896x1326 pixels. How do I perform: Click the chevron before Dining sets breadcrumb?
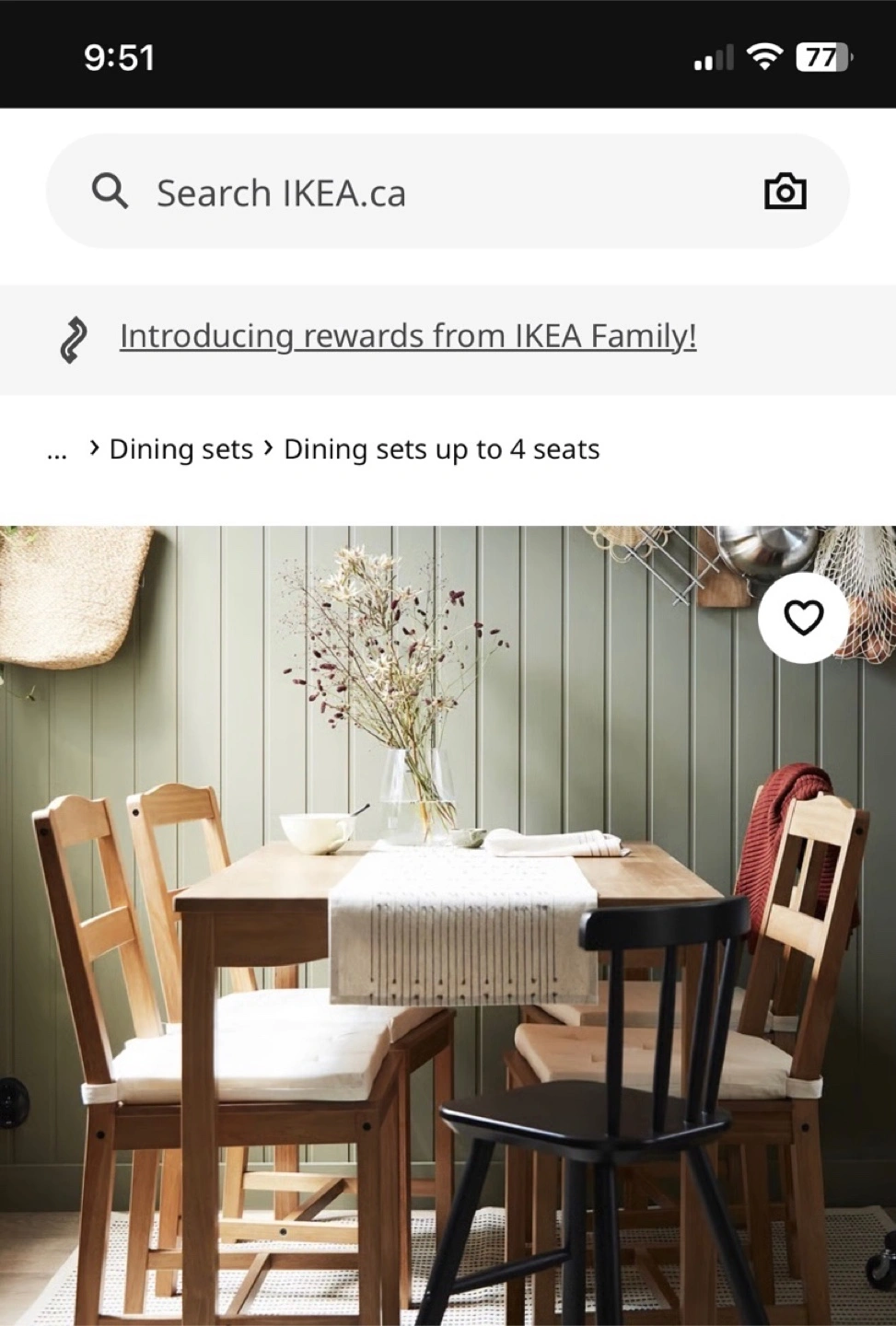pyautogui.click(x=94, y=448)
